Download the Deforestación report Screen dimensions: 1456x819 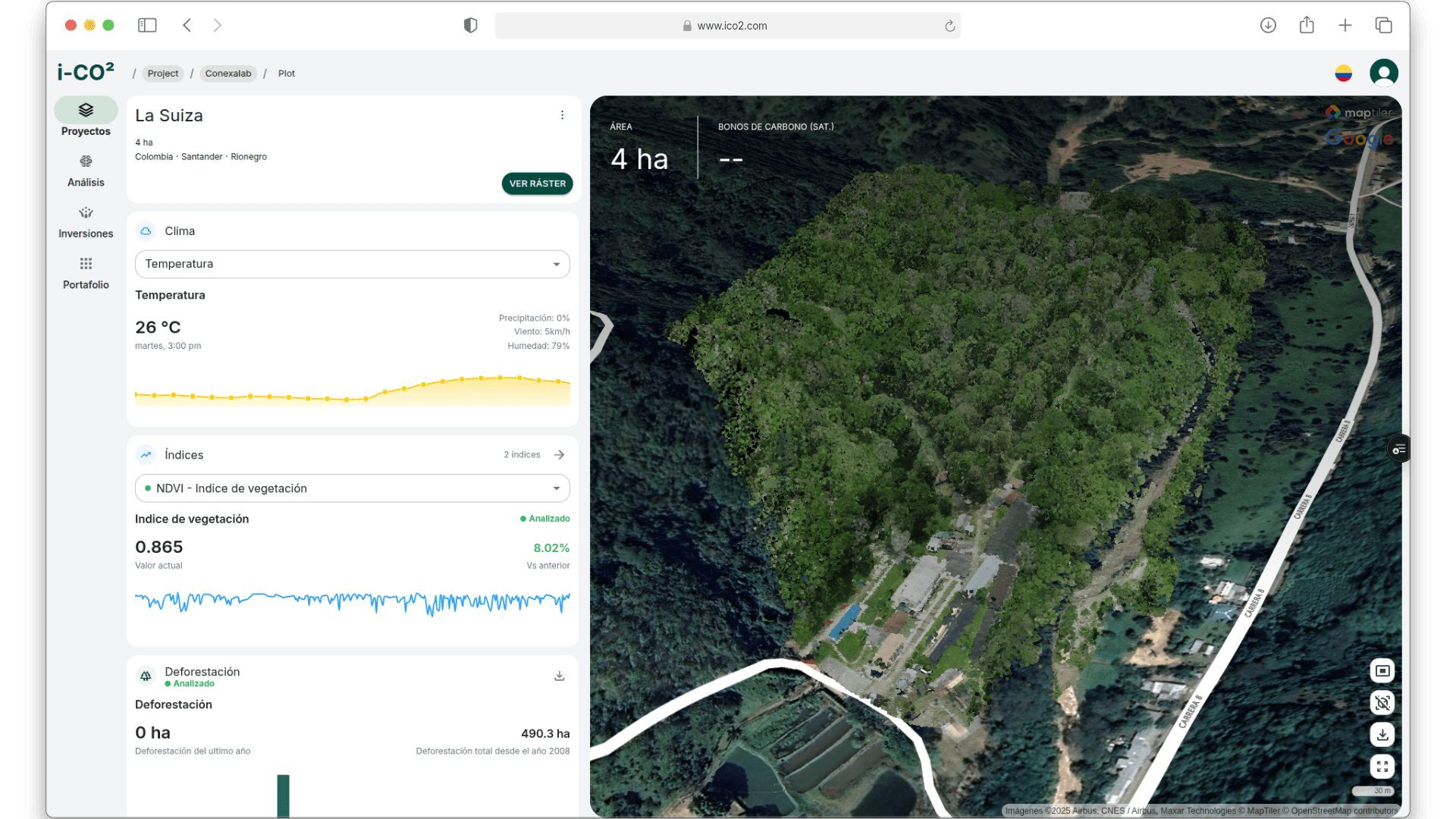559,676
